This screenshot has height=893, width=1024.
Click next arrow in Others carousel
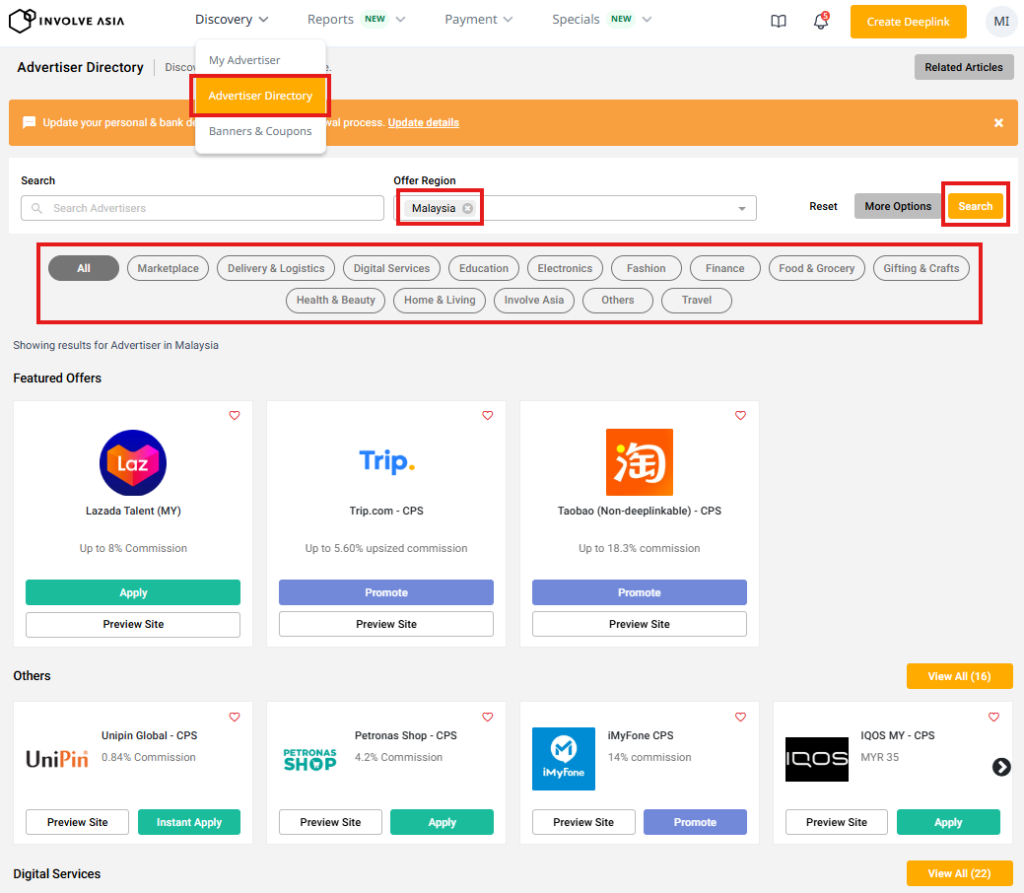pos(1000,767)
